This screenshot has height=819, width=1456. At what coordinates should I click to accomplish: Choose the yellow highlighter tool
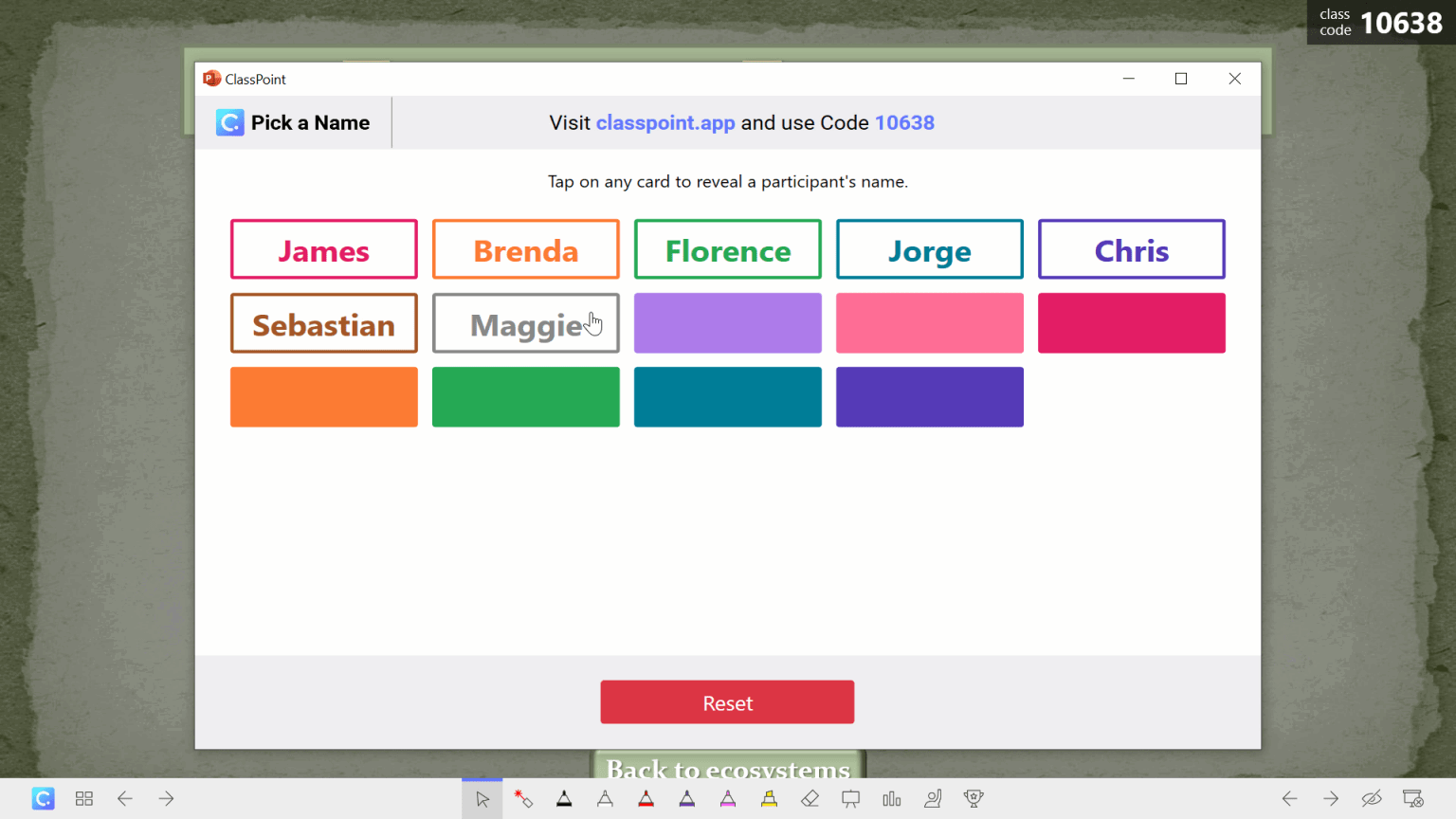pos(769,798)
